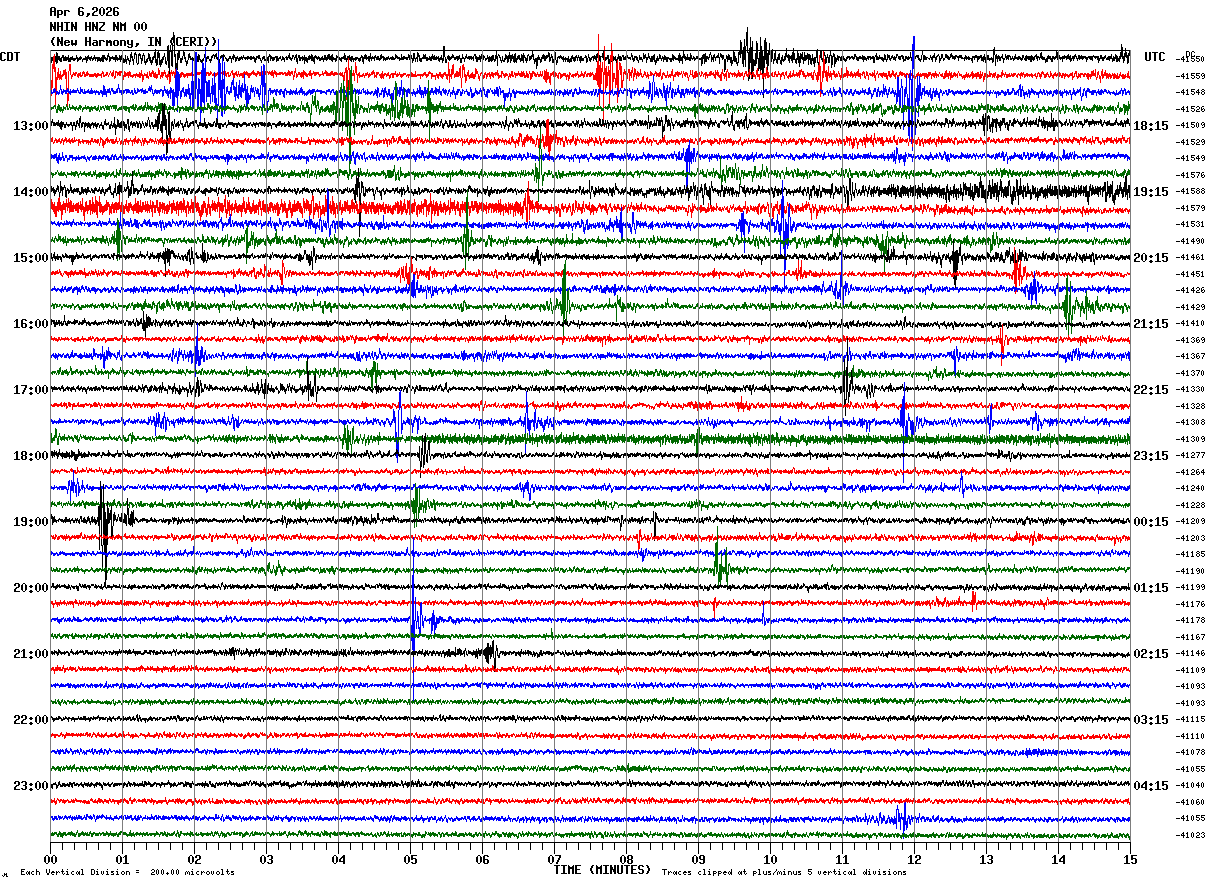Image resolution: width=1210 pixels, height=886 pixels.
Task: Click the DC offset value "-41461"
Action: [1190, 257]
